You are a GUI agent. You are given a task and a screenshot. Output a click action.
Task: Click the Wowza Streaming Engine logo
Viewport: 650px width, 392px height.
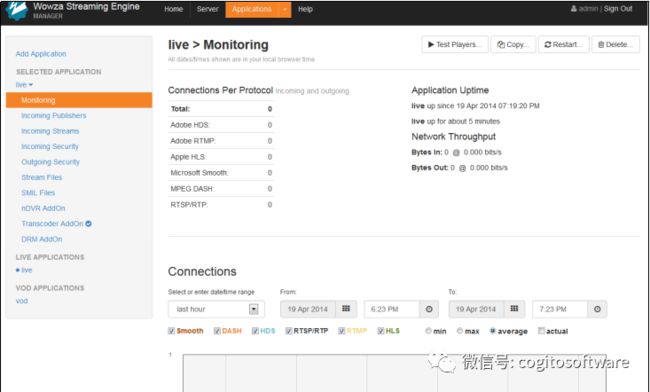(17, 11)
